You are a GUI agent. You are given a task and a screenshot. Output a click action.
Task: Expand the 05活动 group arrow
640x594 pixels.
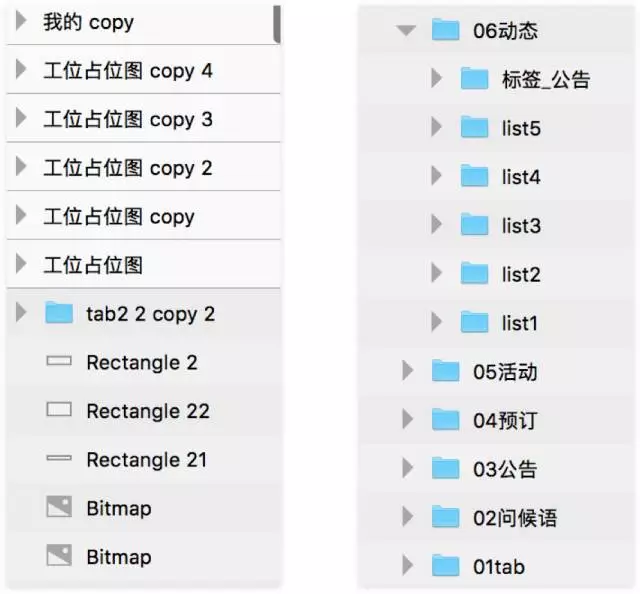pos(407,371)
